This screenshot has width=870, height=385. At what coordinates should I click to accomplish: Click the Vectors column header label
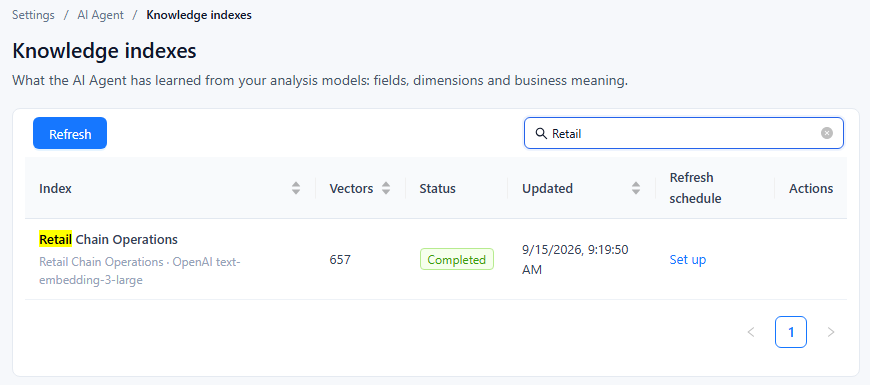coord(351,188)
